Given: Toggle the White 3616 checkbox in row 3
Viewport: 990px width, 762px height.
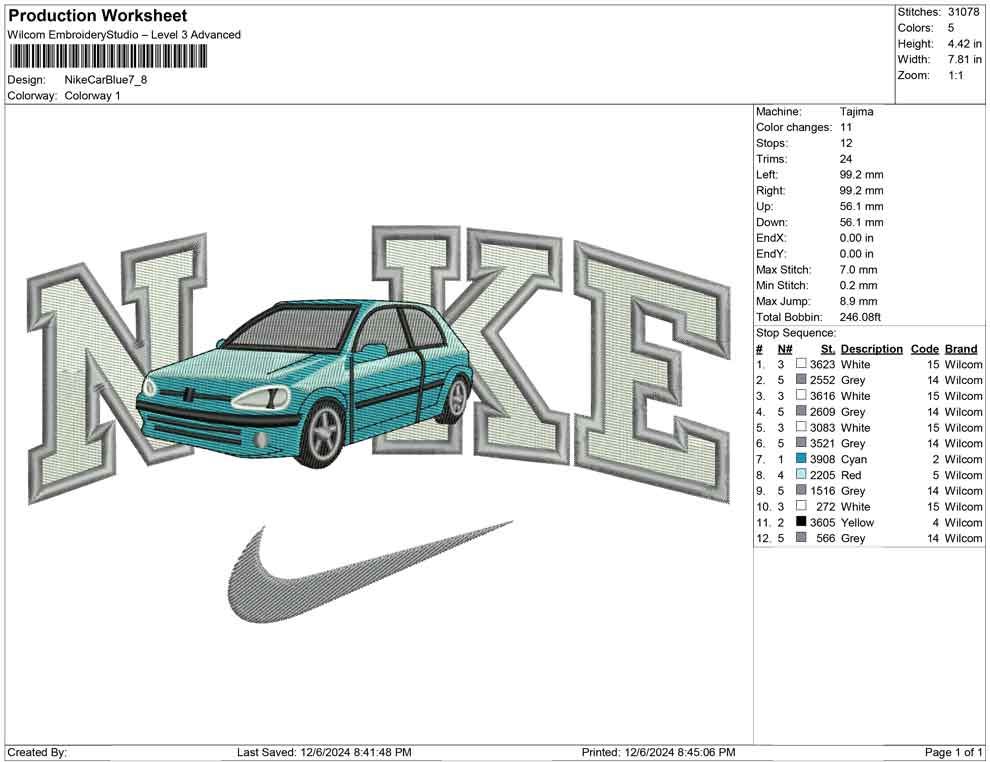Looking at the screenshot, I should click(x=799, y=396).
